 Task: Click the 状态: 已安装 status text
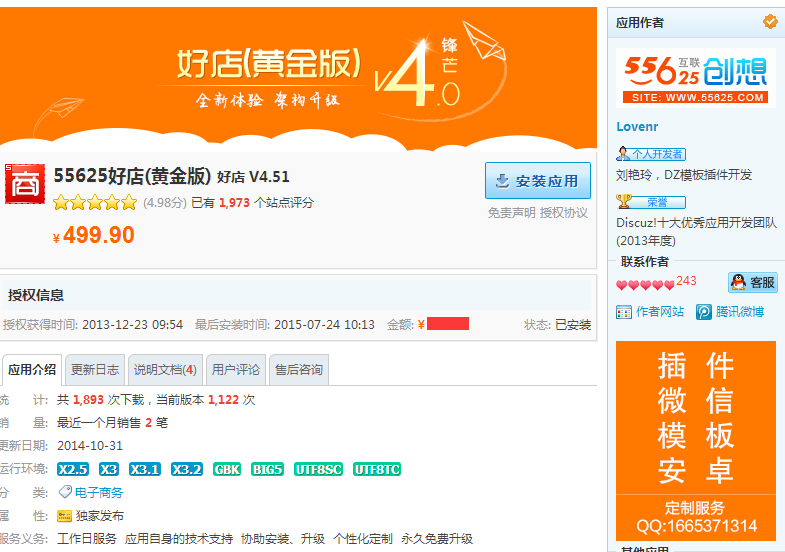click(557, 325)
